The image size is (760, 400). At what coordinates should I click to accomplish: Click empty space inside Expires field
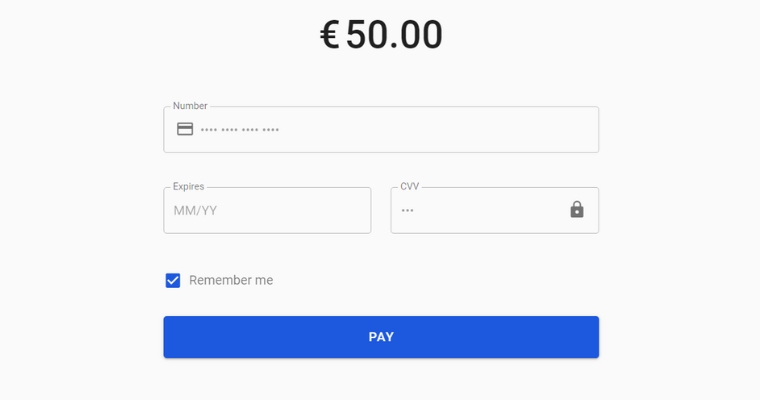tap(301, 210)
